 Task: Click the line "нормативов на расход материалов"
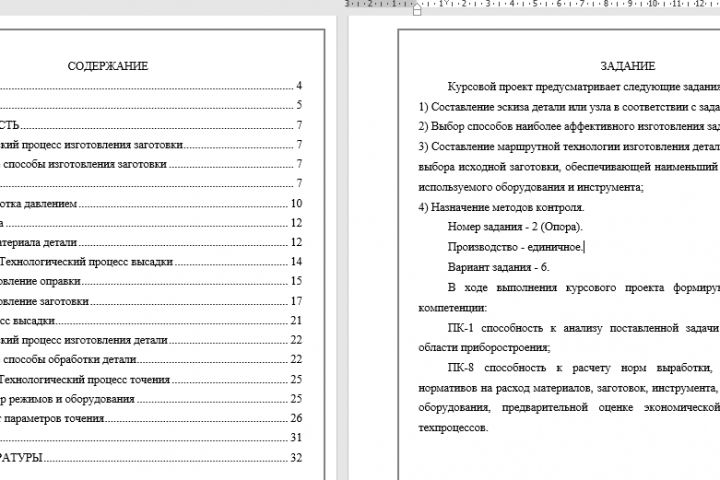pyautogui.click(x=569, y=388)
